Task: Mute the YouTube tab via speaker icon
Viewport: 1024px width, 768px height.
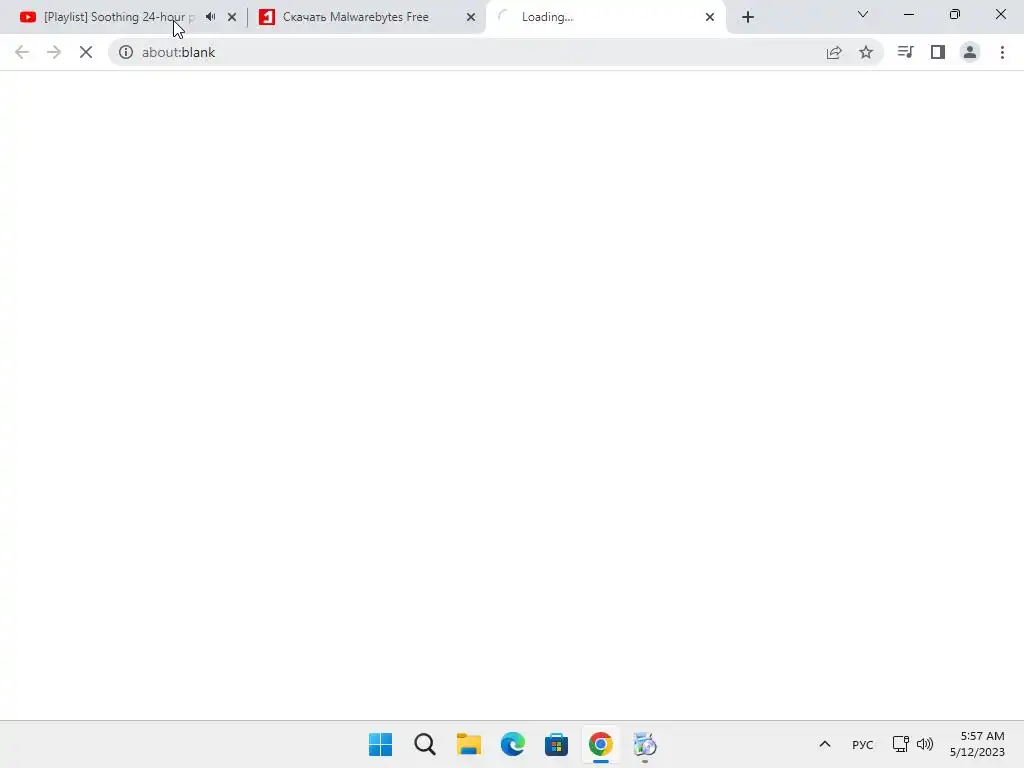Action: [x=210, y=17]
